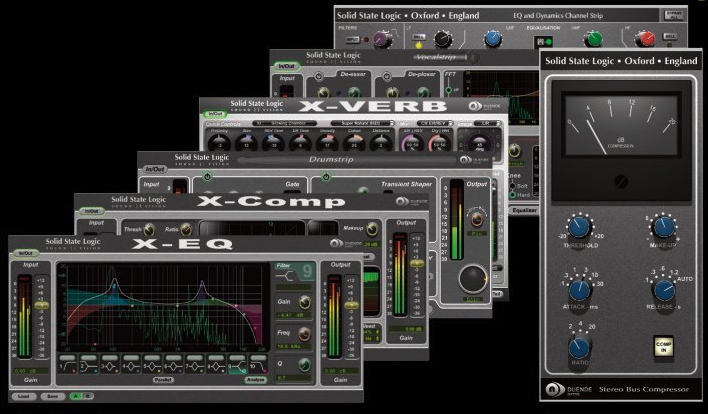Click the X-EQ filter shape icon
Viewport: 708px width, 414px height.
(286, 275)
